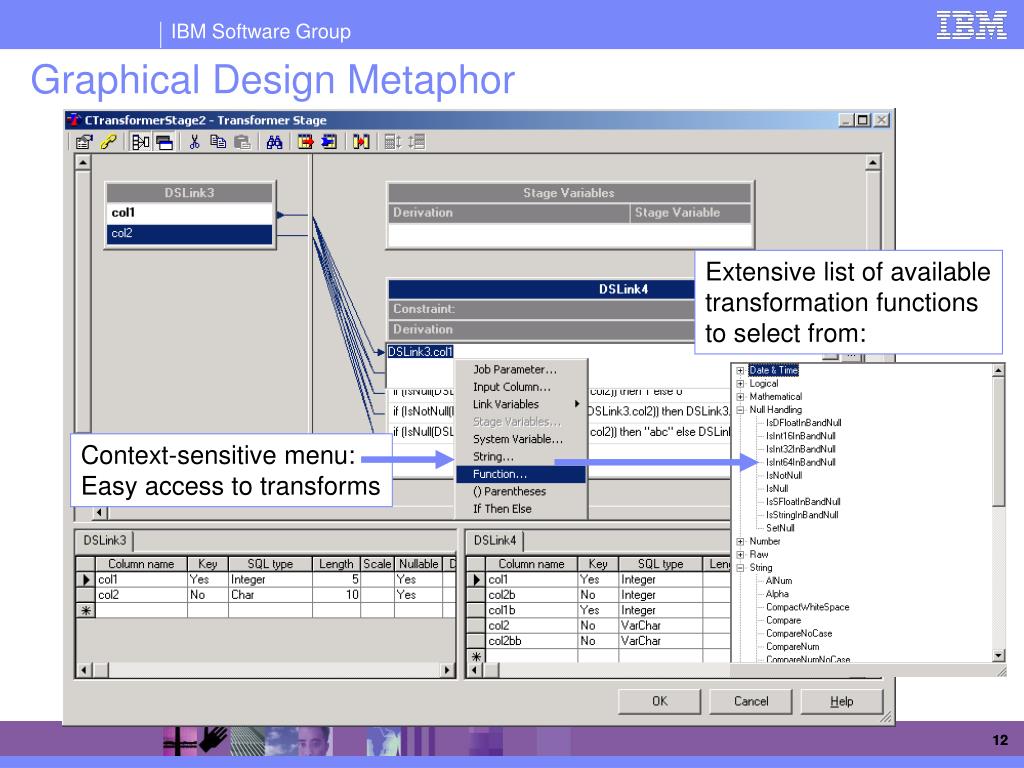The height and width of the screenshot is (768, 1024).
Task: Click the Save column definition icon
Action: (329, 142)
